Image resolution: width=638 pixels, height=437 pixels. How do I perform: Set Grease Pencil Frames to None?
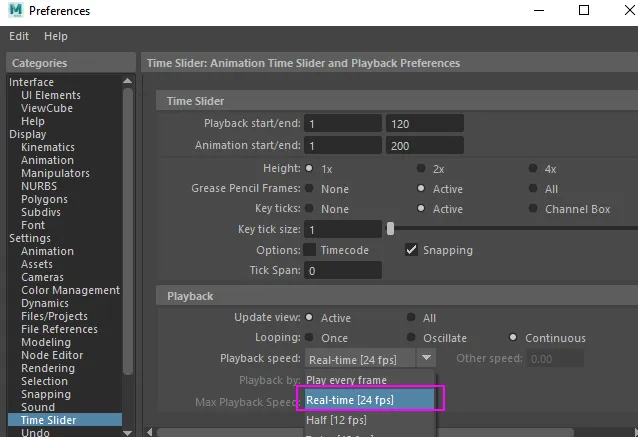310,188
